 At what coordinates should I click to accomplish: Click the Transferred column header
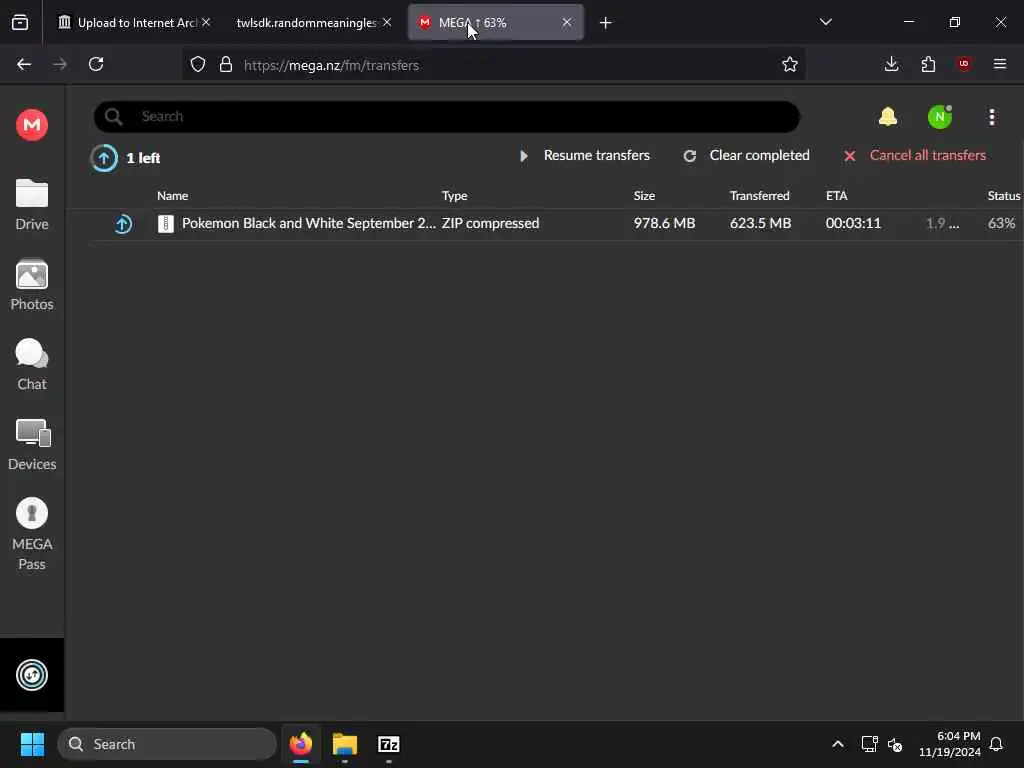click(760, 195)
